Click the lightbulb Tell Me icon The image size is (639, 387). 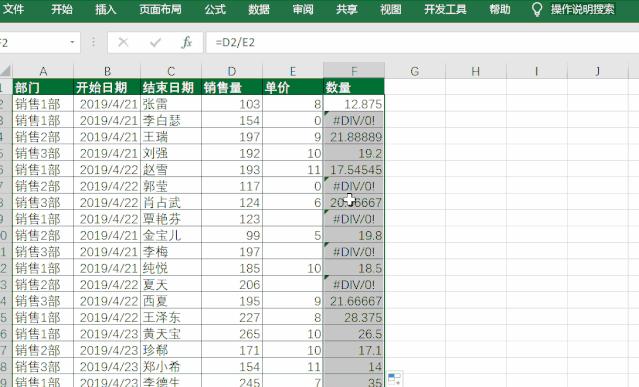pos(537,9)
